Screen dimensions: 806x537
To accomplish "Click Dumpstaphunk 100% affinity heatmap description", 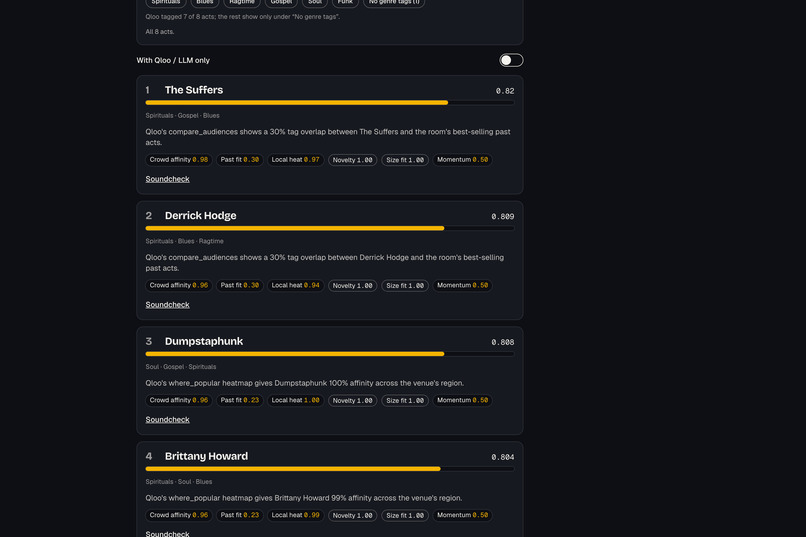I will coord(305,383).
